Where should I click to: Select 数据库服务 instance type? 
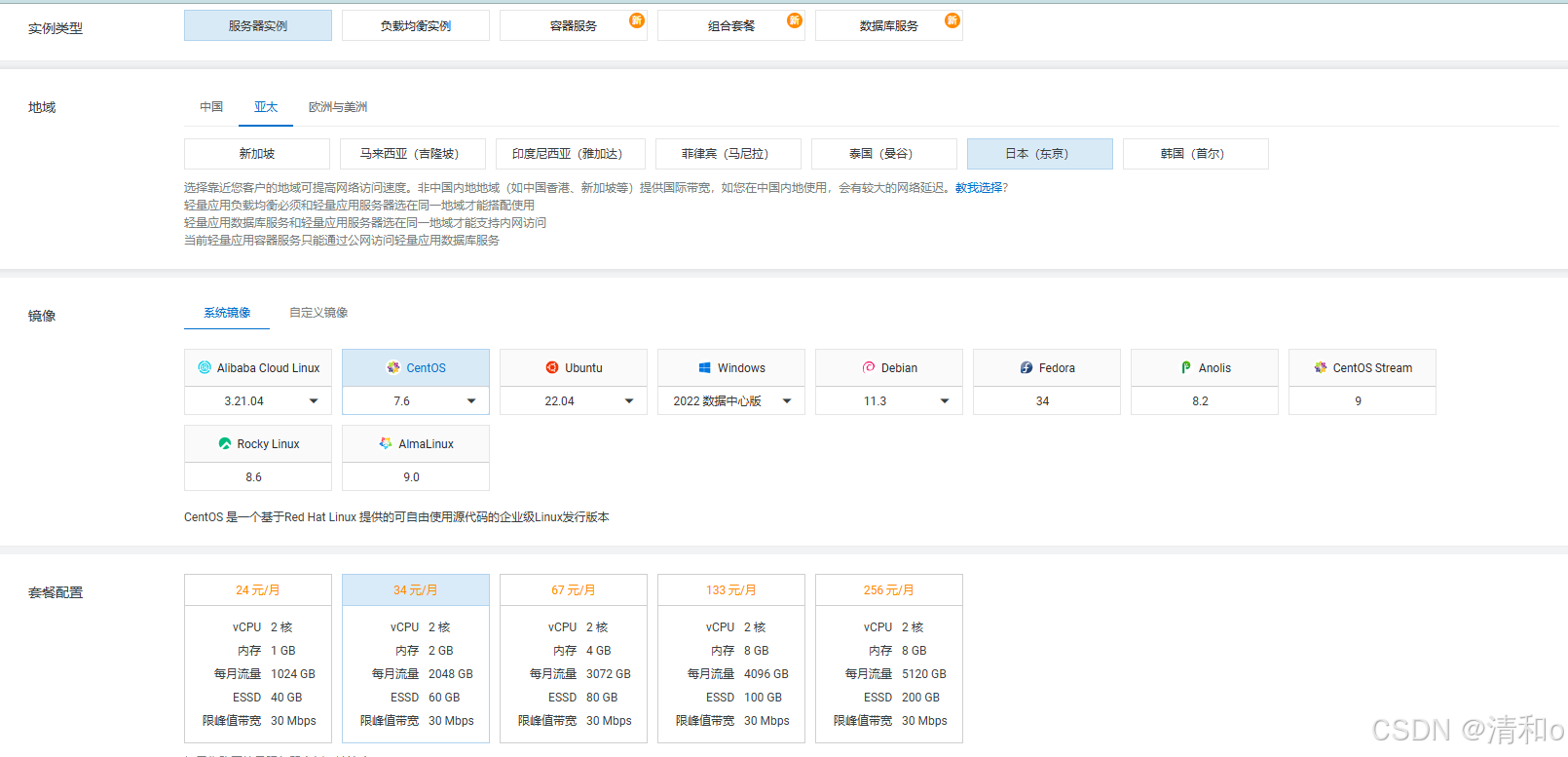[889, 25]
